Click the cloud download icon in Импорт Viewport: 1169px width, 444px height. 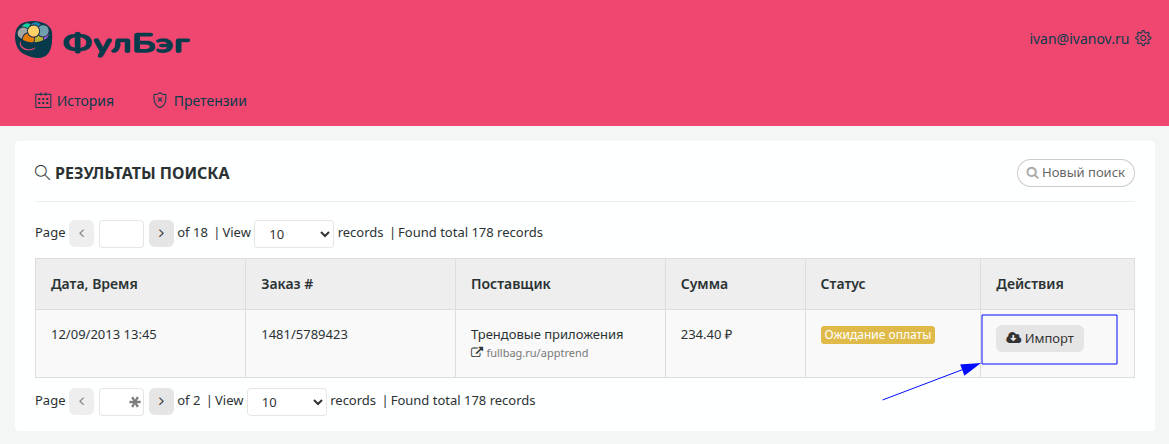[1013, 339]
